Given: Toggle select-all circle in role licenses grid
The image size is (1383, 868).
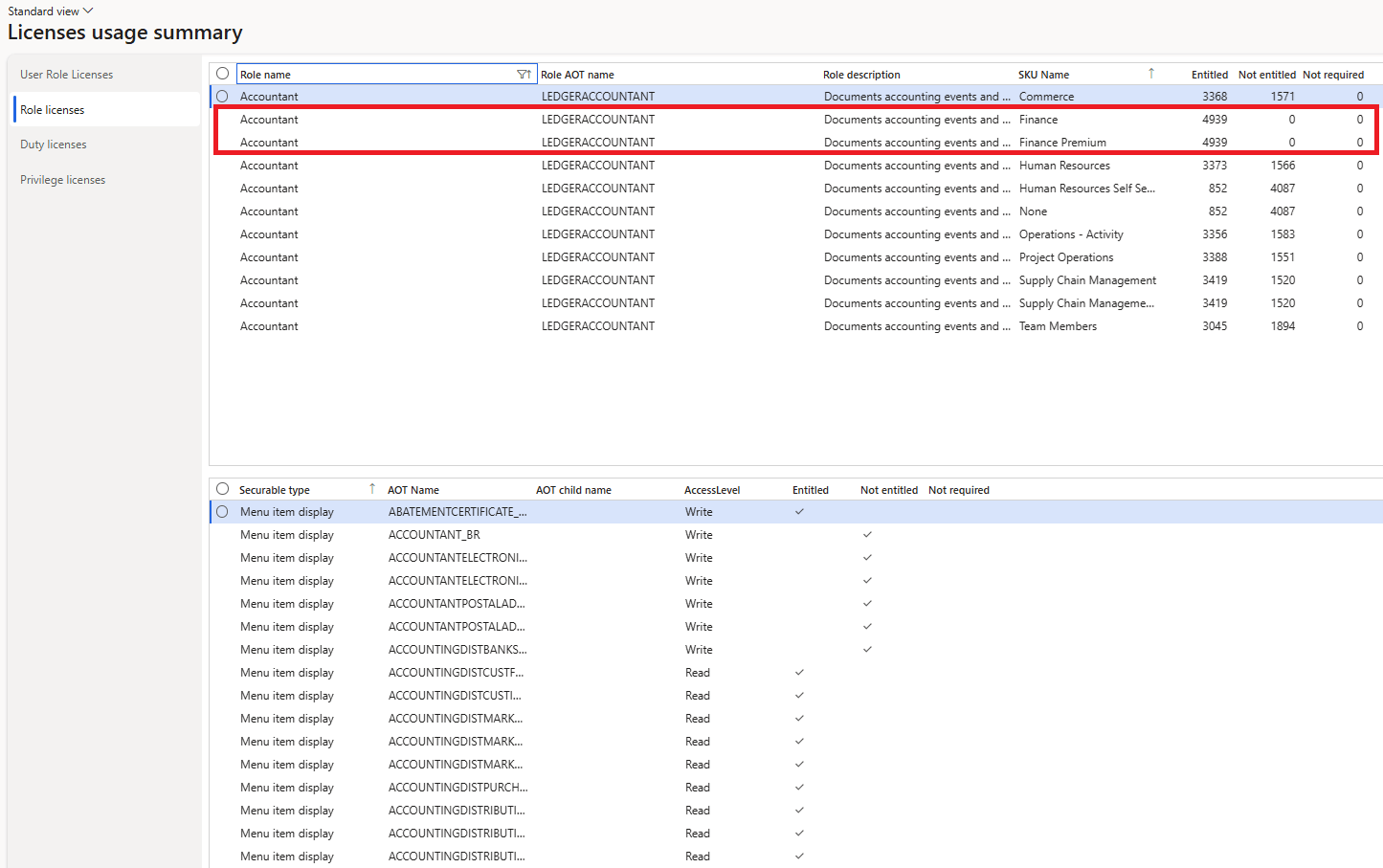Looking at the screenshot, I should point(223,74).
